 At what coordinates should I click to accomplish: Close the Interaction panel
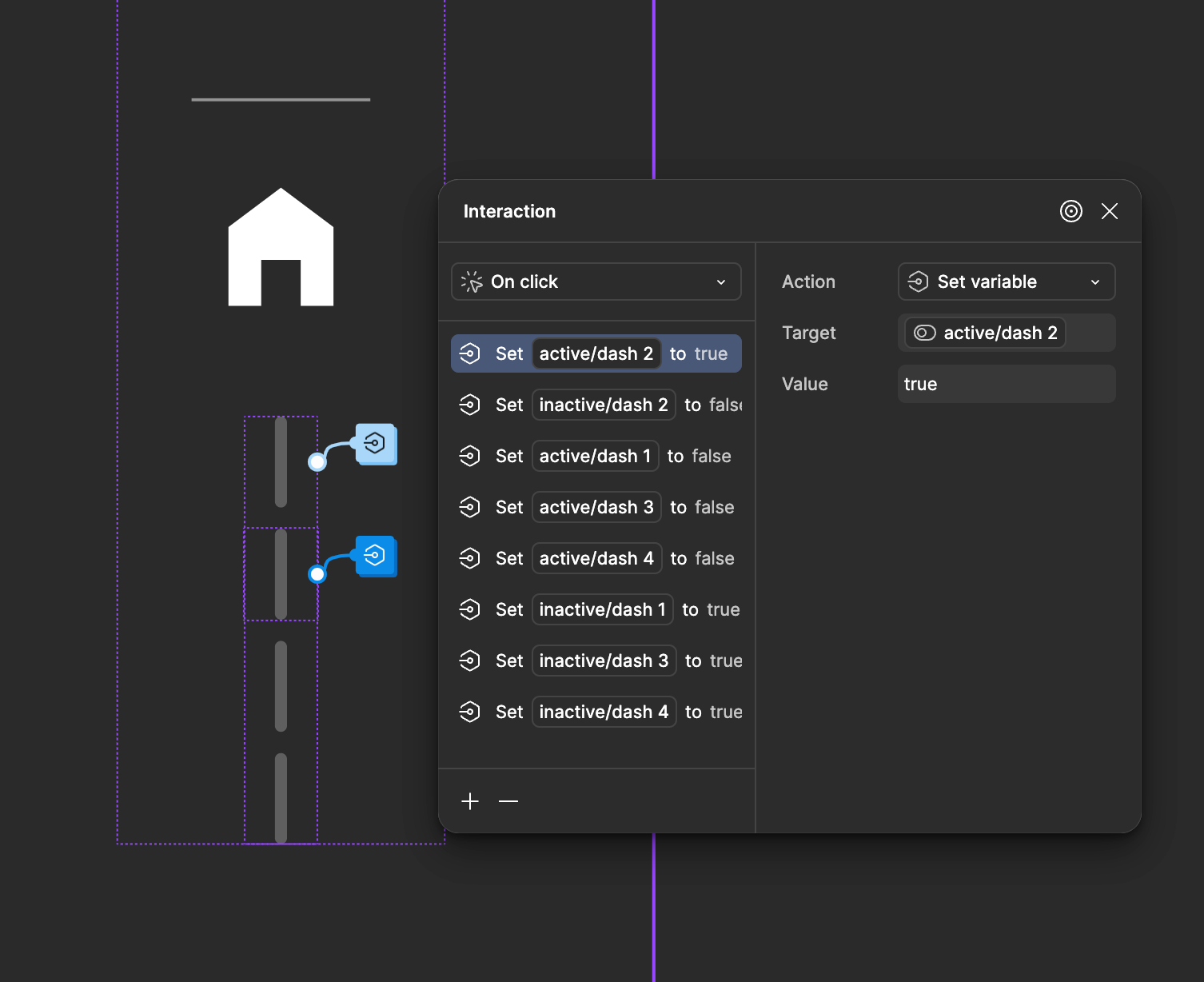click(1110, 211)
